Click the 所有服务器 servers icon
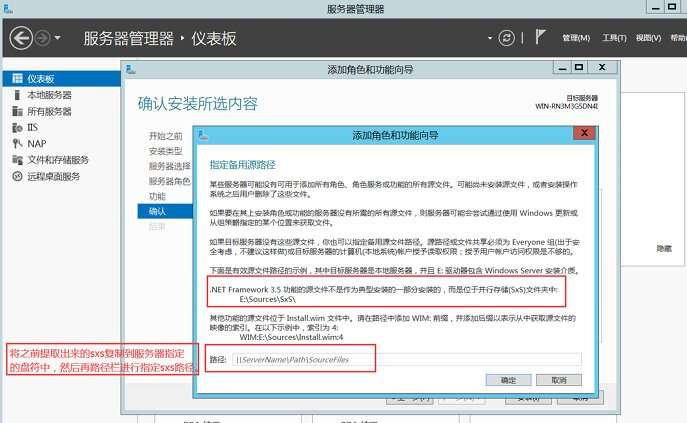Viewport: 687px width, 423px height. [x=18, y=111]
